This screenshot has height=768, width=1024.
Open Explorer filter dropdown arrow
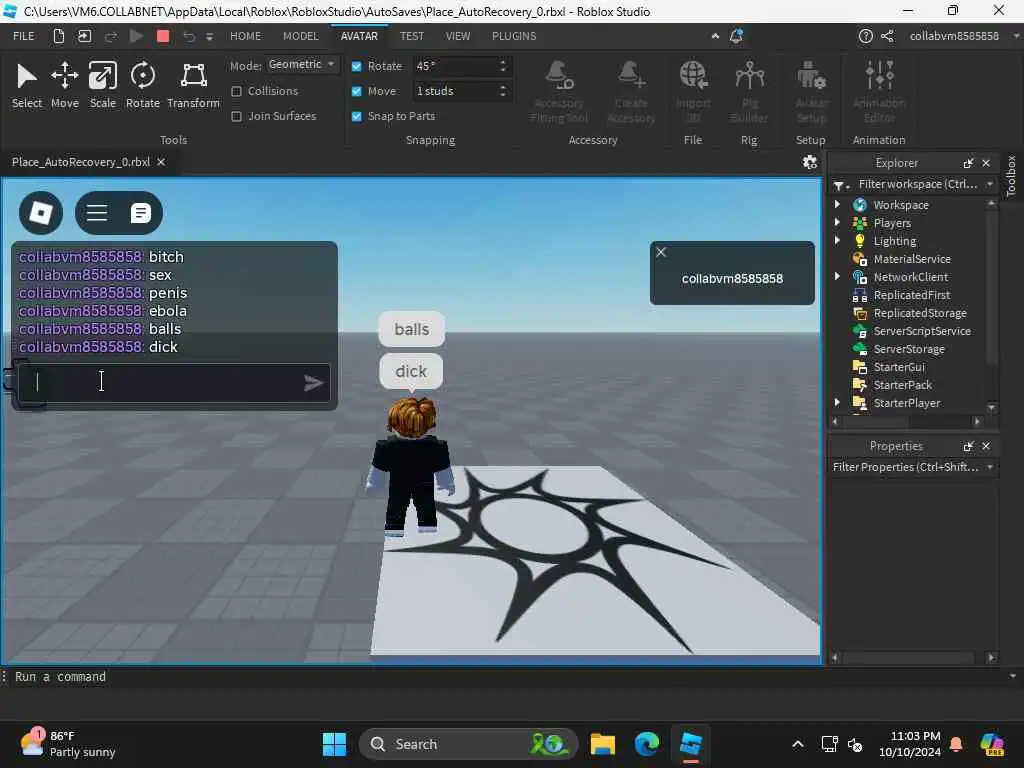click(990, 184)
